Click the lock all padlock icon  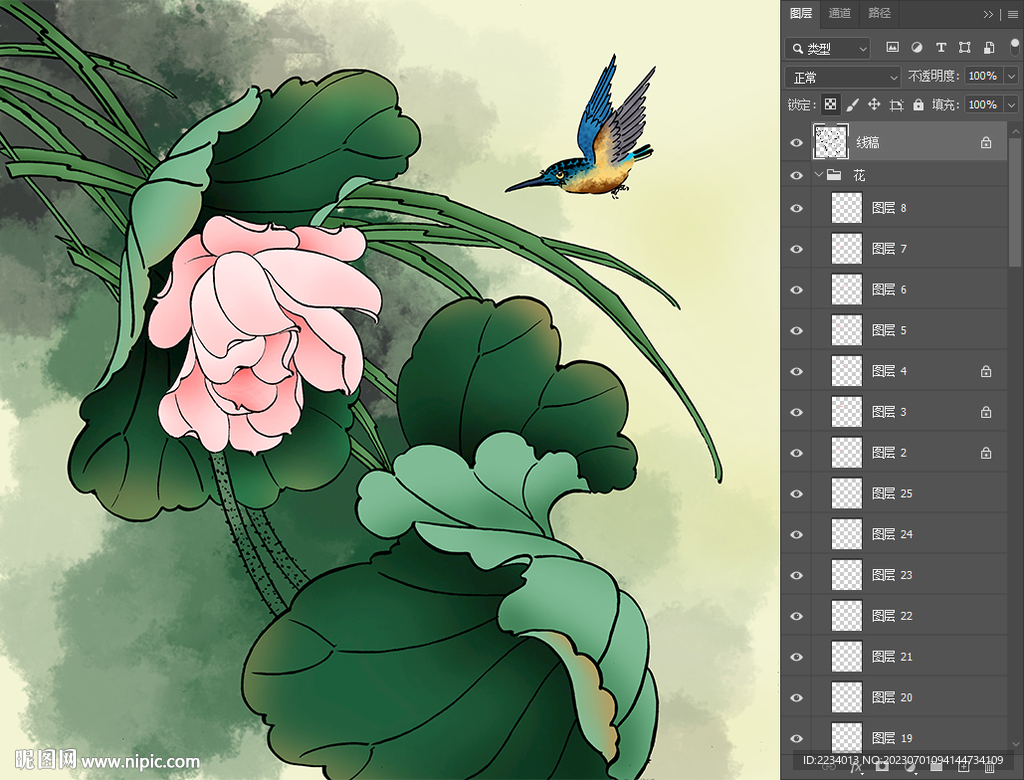918,105
